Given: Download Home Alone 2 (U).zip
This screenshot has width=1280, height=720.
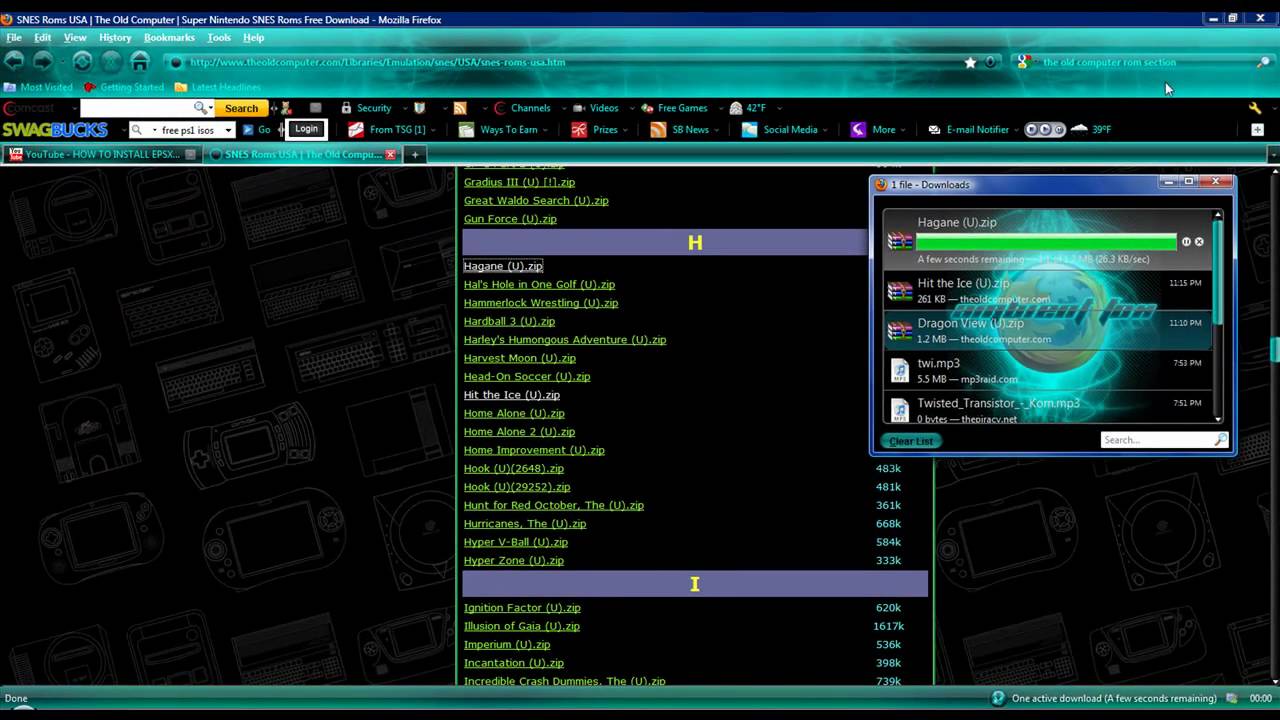Looking at the screenshot, I should [x=519, y=431].
